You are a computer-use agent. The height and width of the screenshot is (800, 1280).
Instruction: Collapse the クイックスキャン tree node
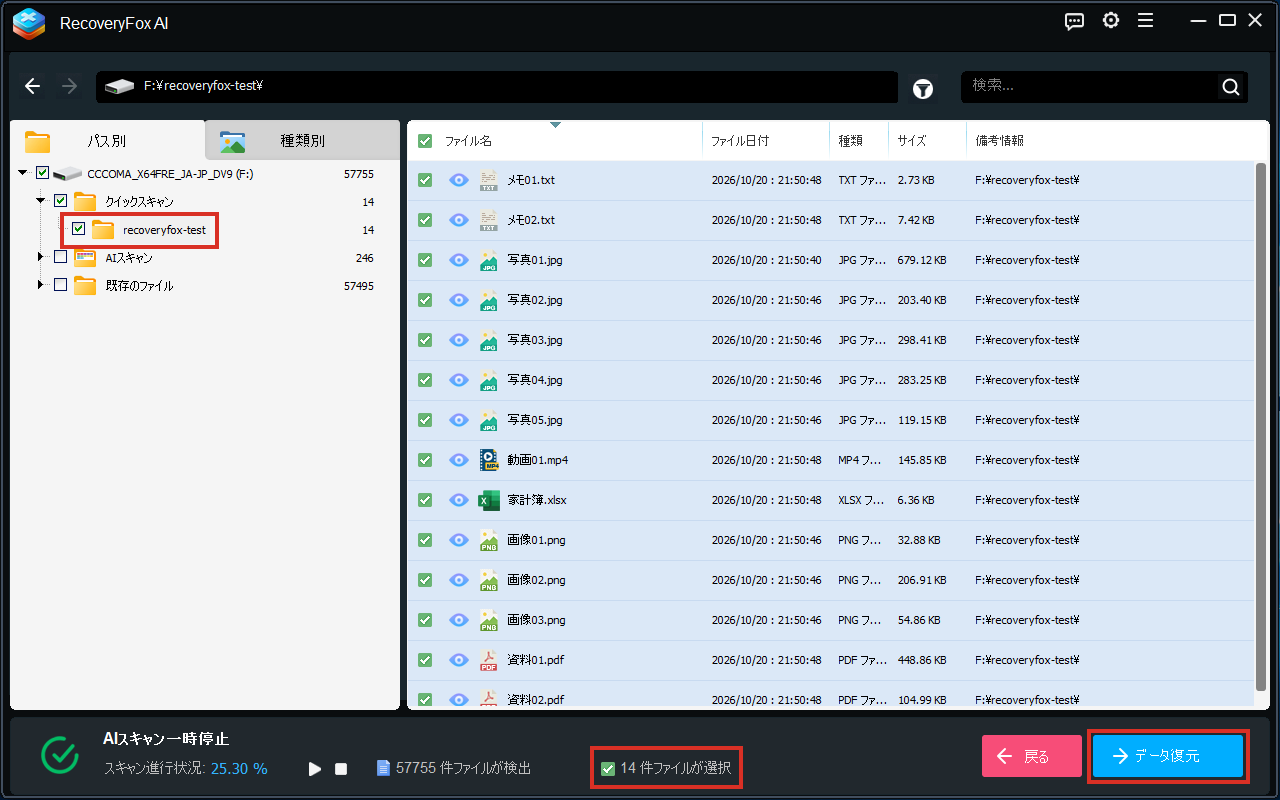tap(41, 201)
